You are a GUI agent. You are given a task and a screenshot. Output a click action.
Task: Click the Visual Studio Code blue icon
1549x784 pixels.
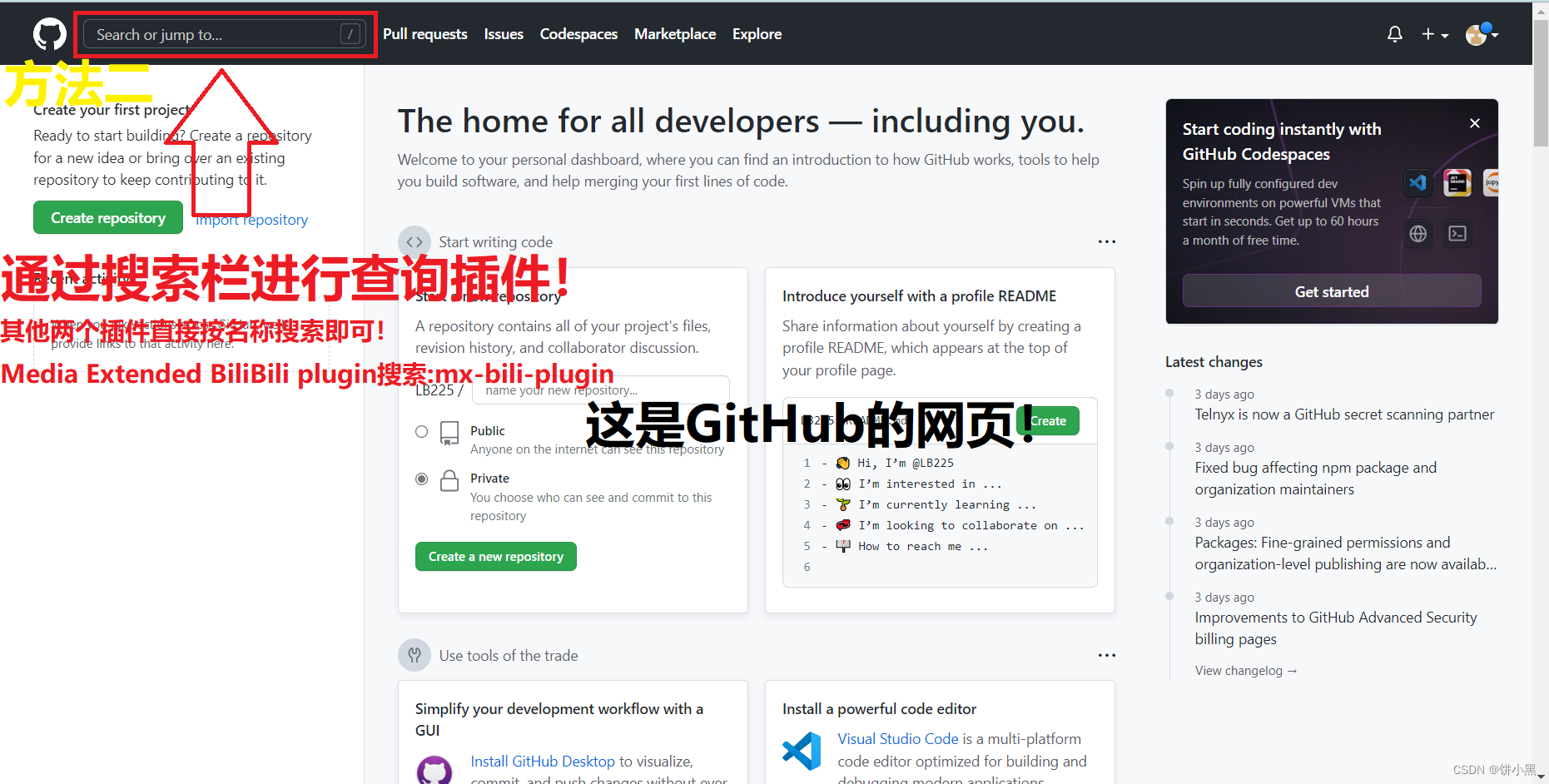801,751
